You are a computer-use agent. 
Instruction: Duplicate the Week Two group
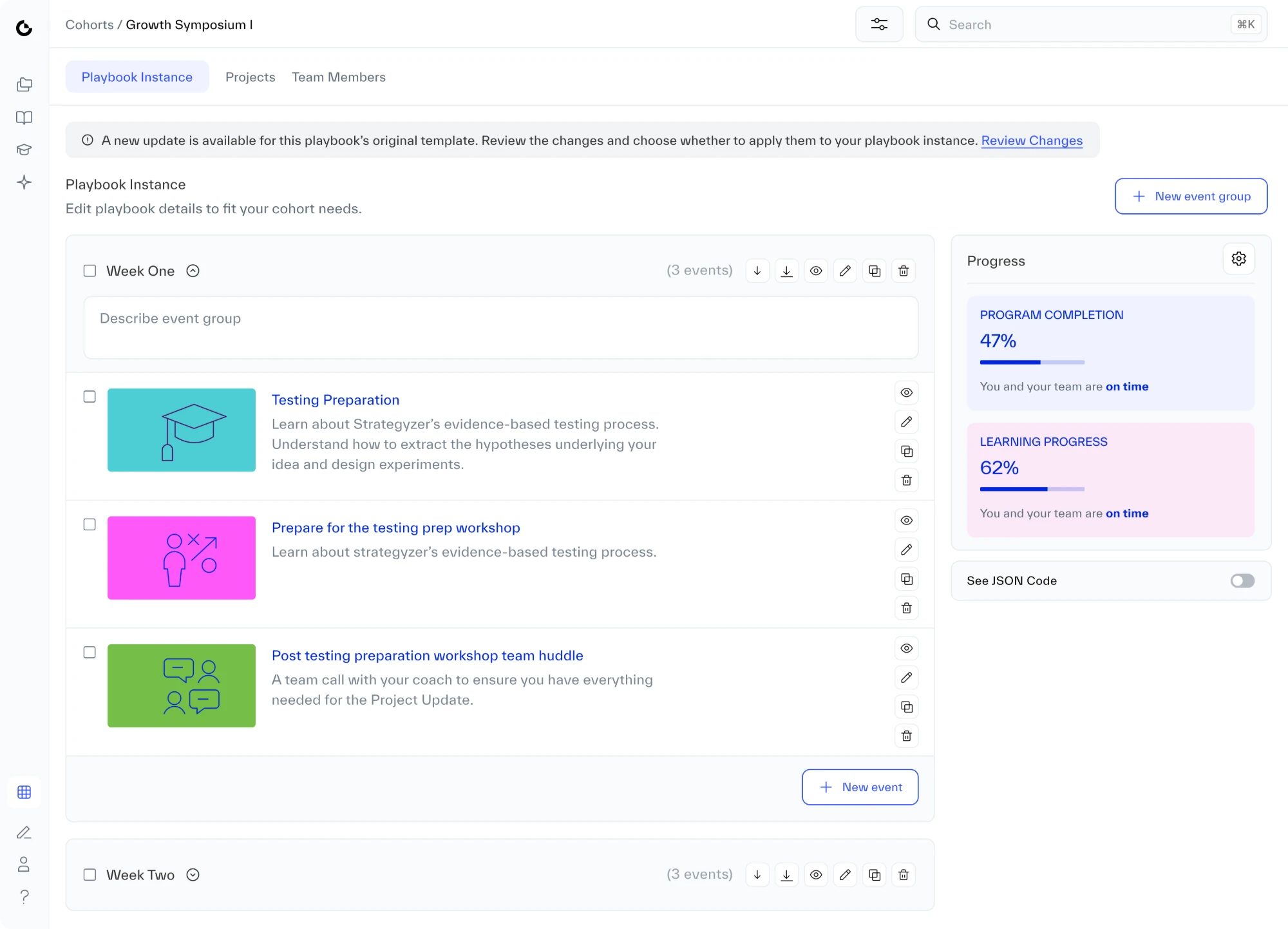tap(875, 874)
